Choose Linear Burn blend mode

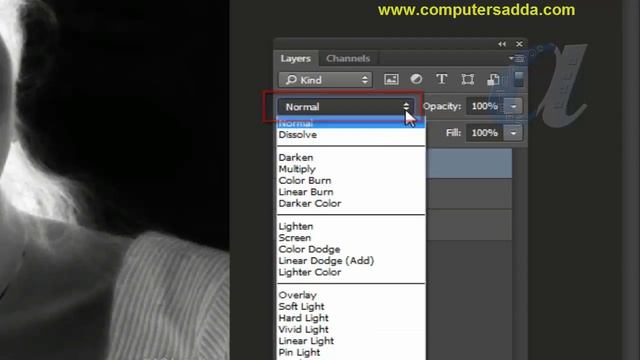(351, 192)
